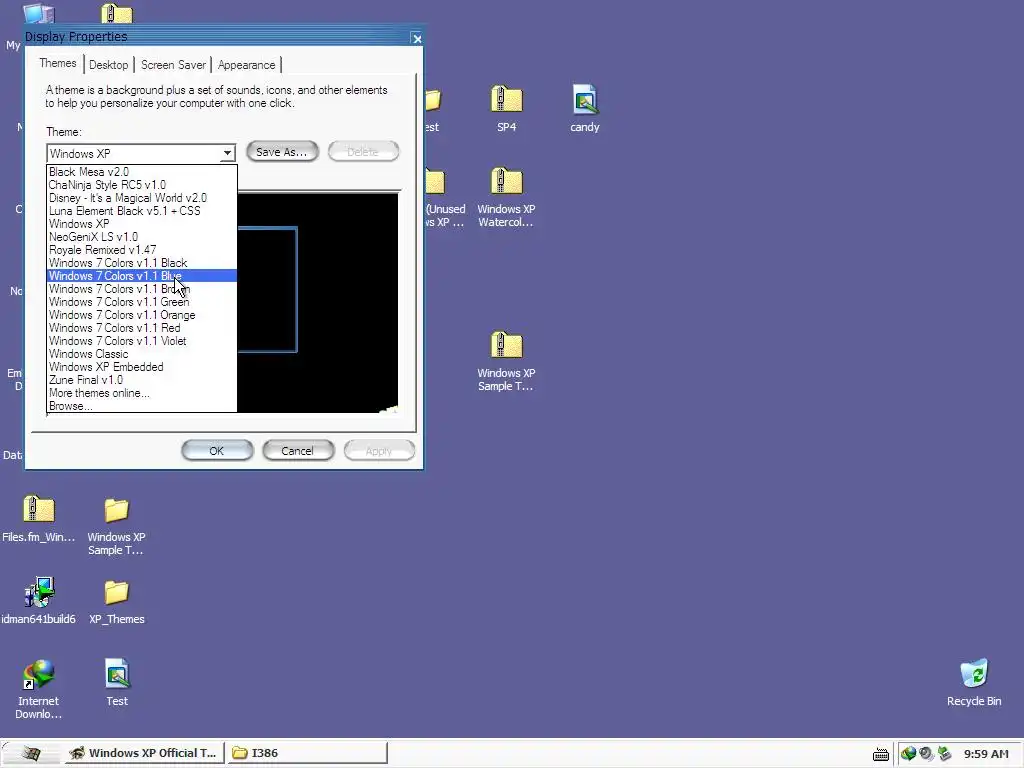Screen dimensions: 1024x768
Task: Switch to the I386 taskbar window
Action: point(307,753)
